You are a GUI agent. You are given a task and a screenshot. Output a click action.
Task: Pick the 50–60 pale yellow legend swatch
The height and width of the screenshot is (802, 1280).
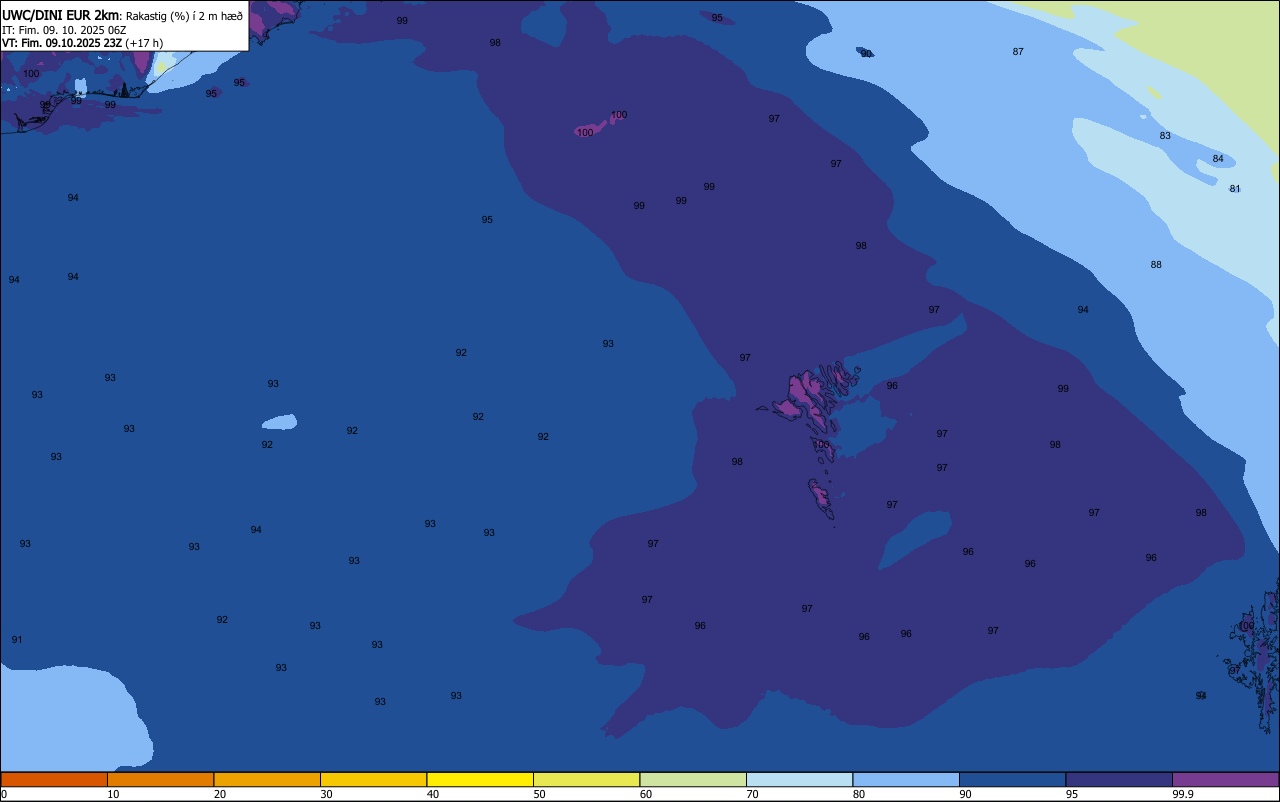[586, 779]
